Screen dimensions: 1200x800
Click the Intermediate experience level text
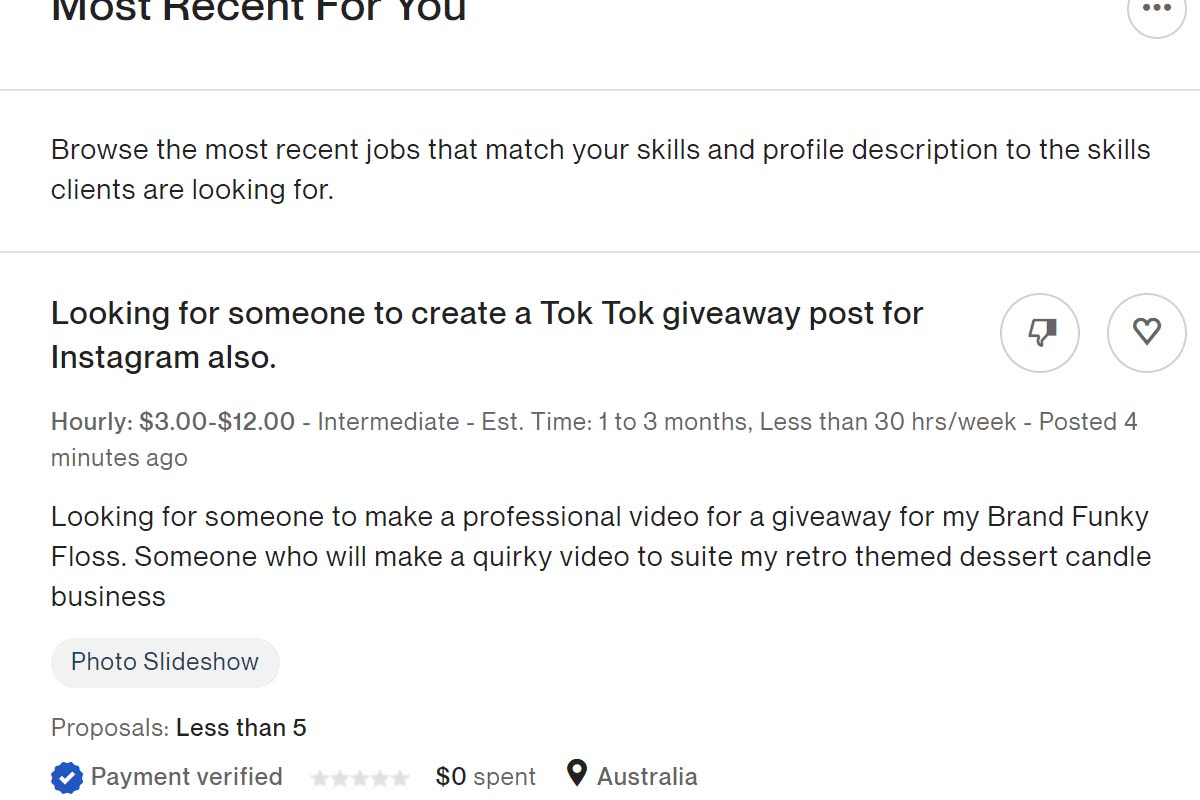pos(388,422)
